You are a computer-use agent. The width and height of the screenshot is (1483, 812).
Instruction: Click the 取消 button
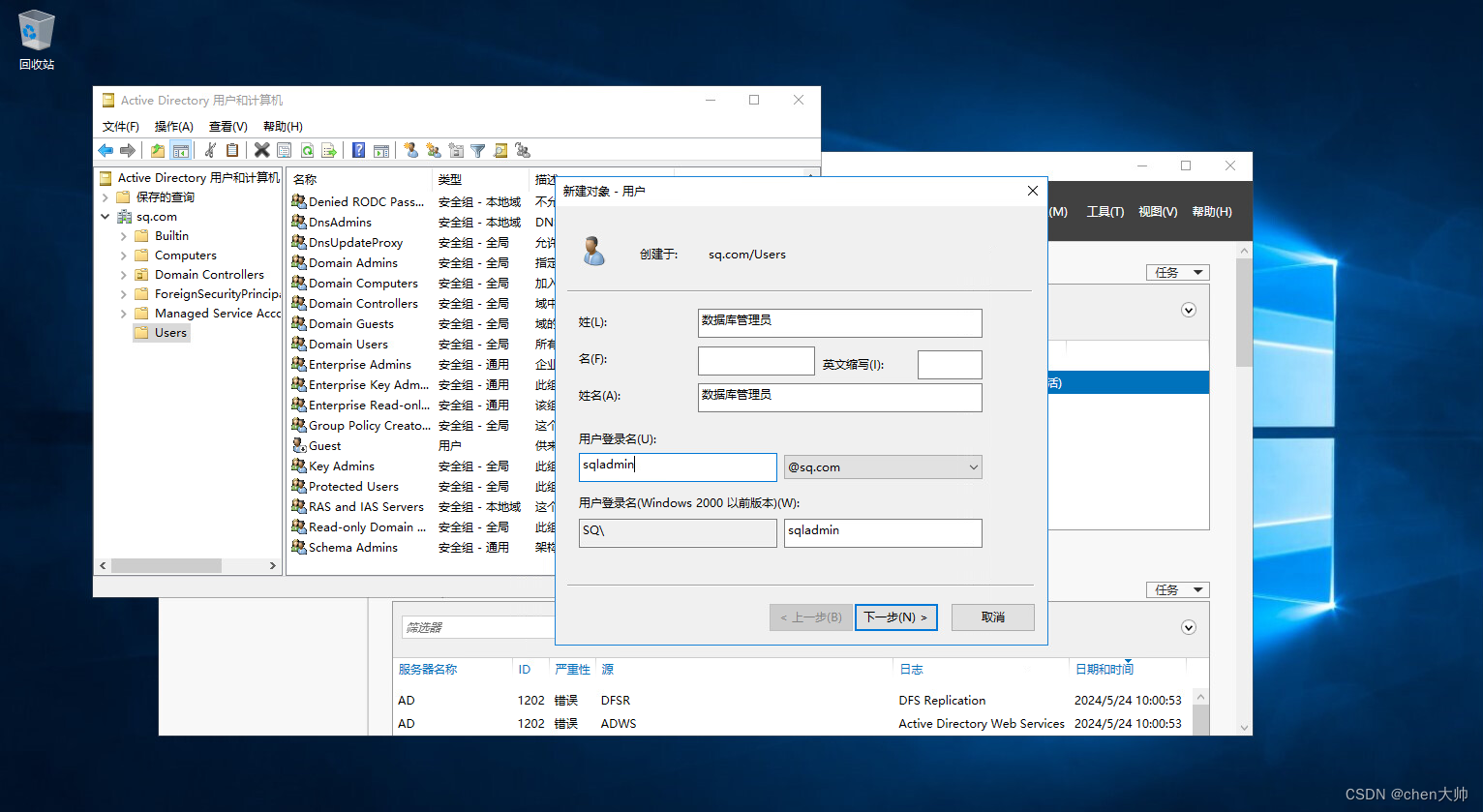click(993, 617)
